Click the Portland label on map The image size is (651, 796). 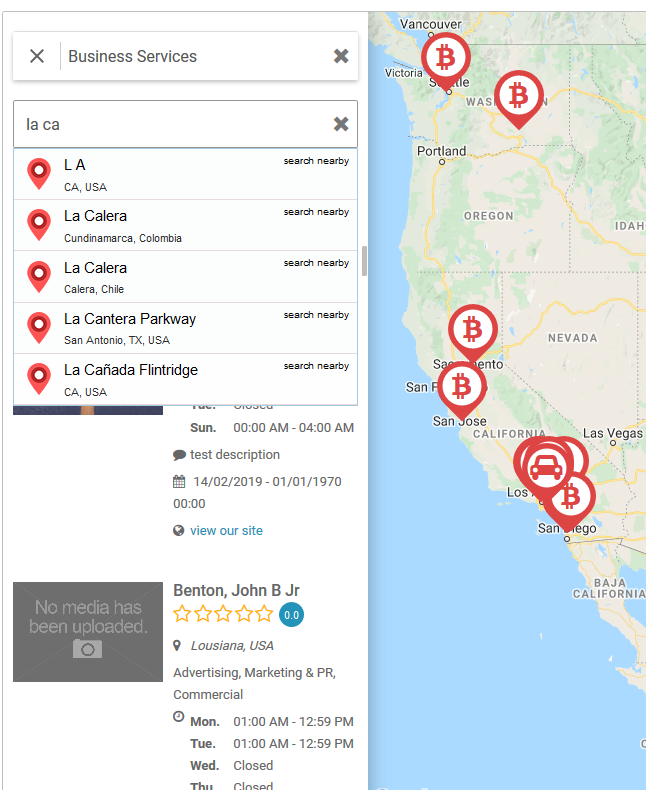point(441,151)
